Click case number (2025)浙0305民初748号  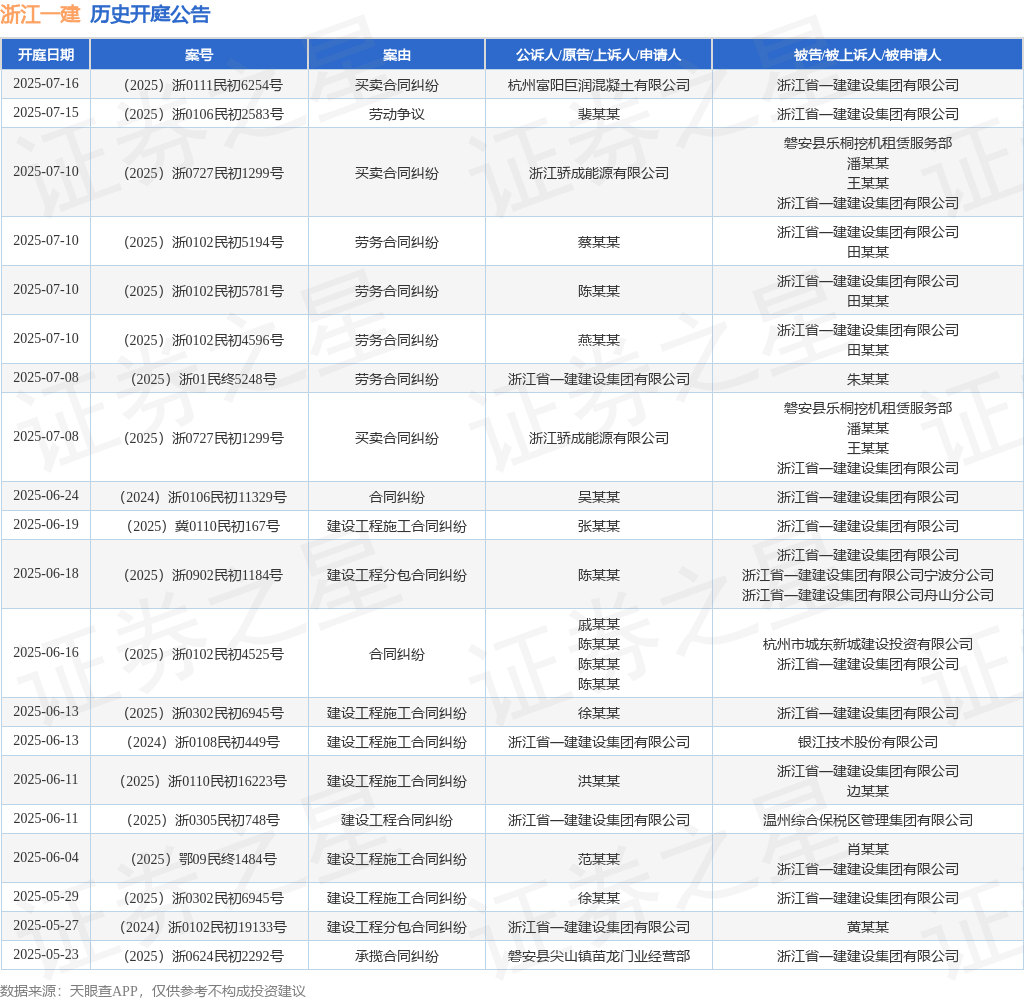click(204, 820)
